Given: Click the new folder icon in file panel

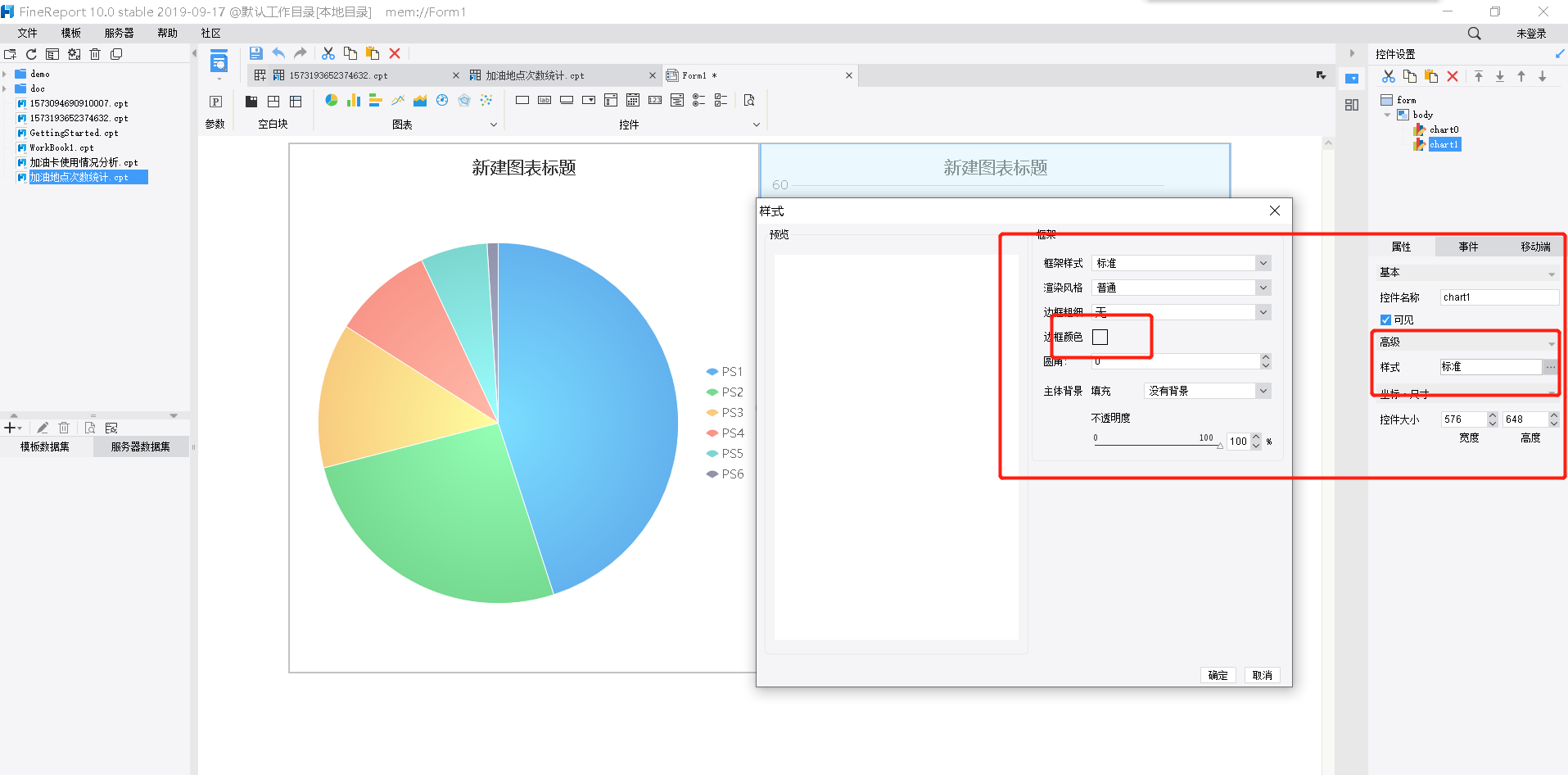Looking at the screenshot, I should point(10,54).
